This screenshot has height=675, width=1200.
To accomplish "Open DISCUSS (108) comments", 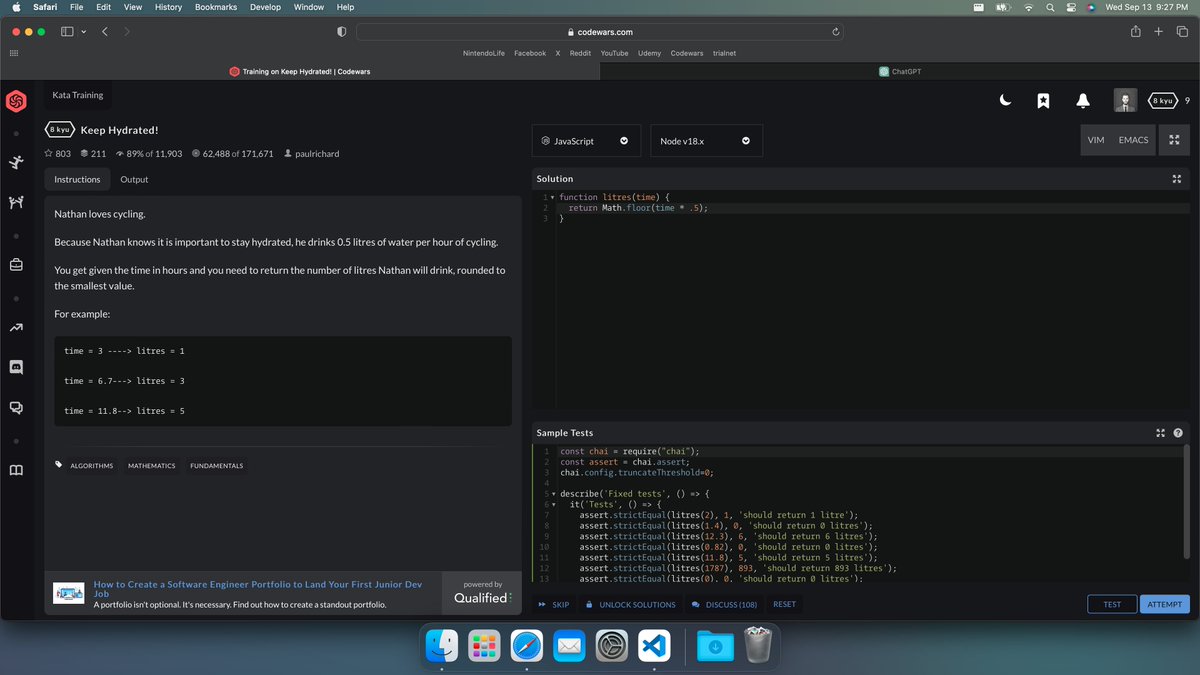I will [x=724, y=604].
